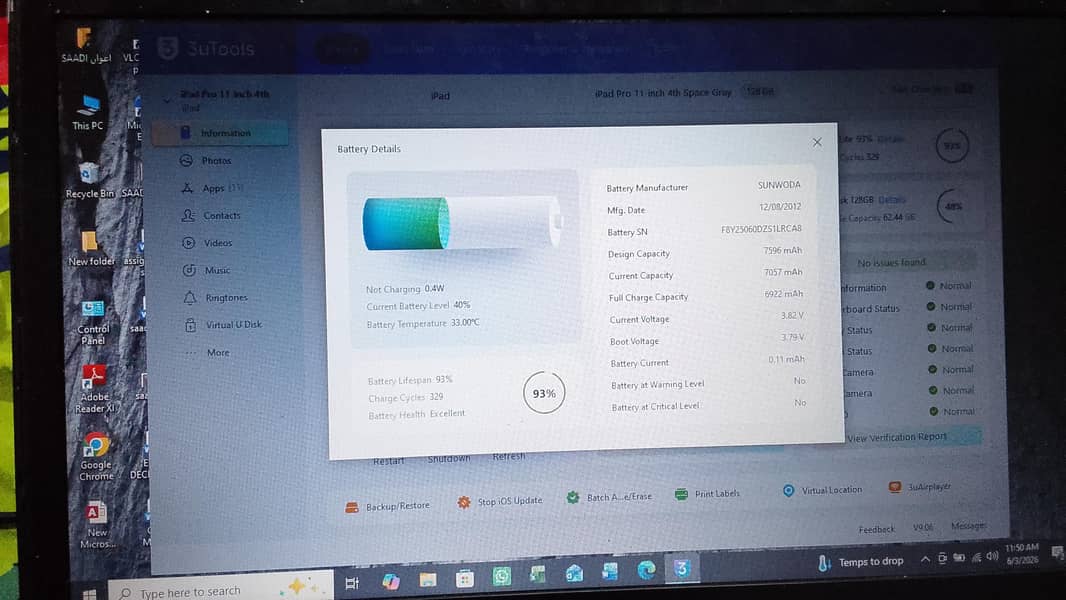
Task: Click the SUNWODA manufacturer value
Action: [779, 185]
